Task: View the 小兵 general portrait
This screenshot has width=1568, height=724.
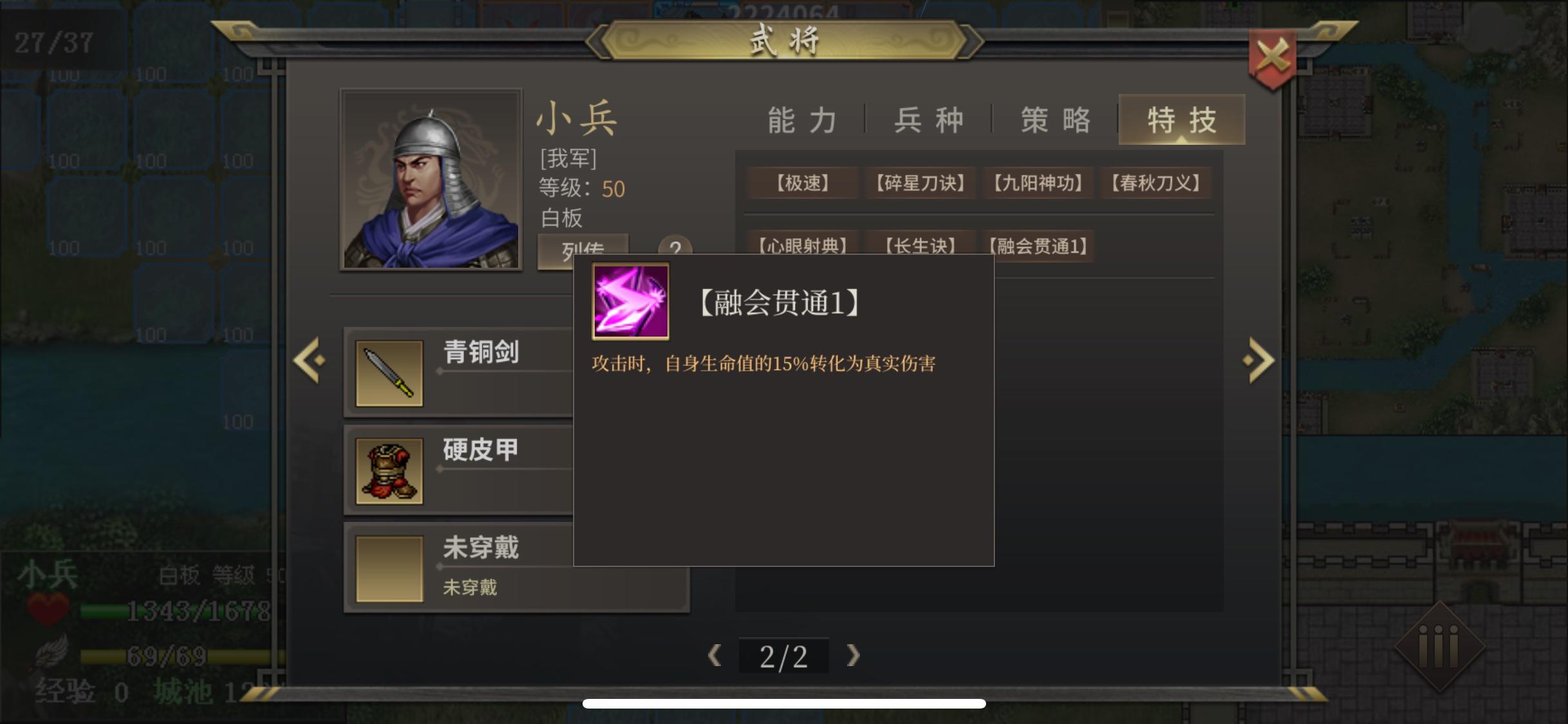Action: [x=431, y=180]
